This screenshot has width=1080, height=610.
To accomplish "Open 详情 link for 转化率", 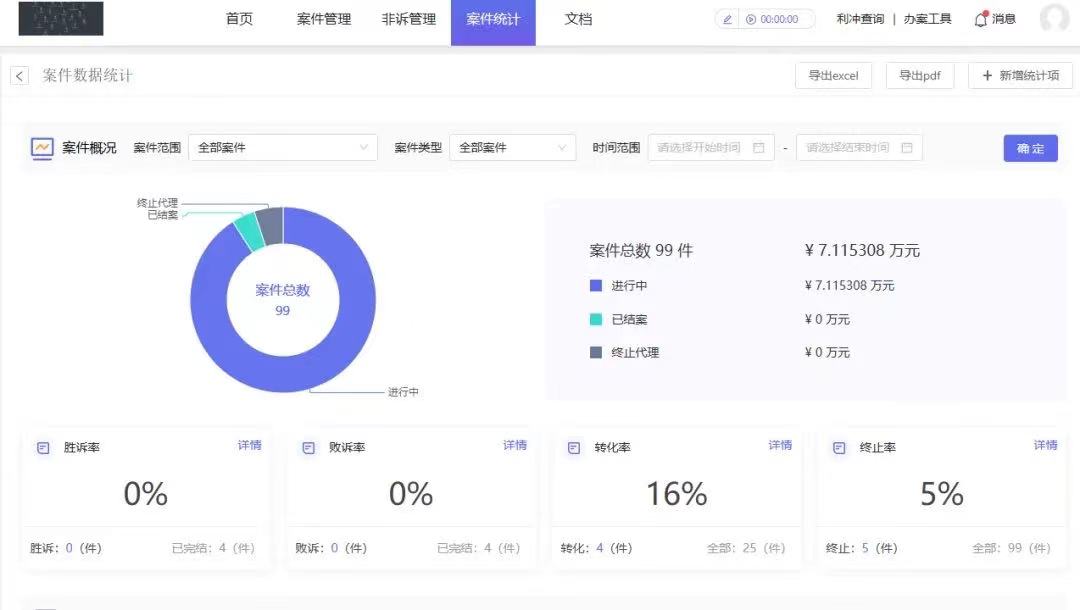I will coord(780,445).
